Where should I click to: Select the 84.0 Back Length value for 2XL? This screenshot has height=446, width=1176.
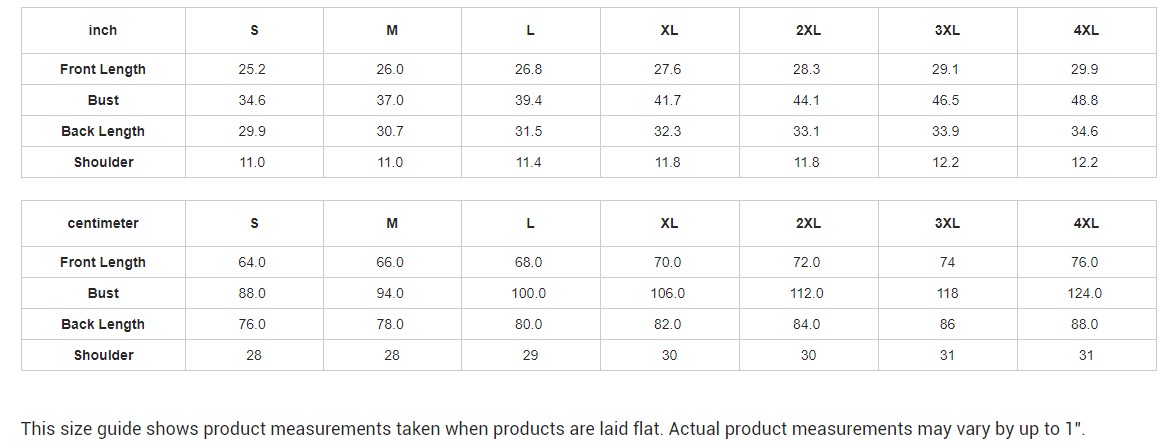tap(806, 324)
